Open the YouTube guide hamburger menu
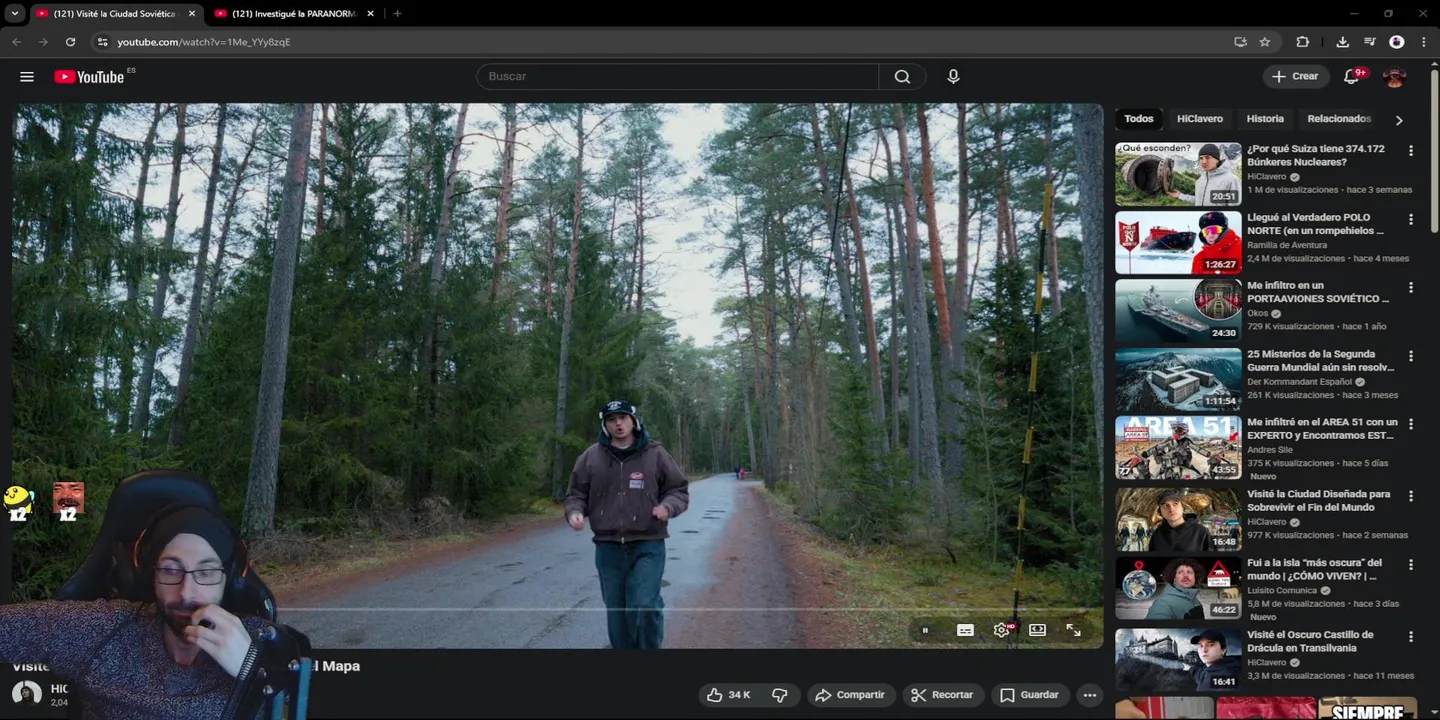The height and width of the screenshot is (720, 1440). (27, 77)
